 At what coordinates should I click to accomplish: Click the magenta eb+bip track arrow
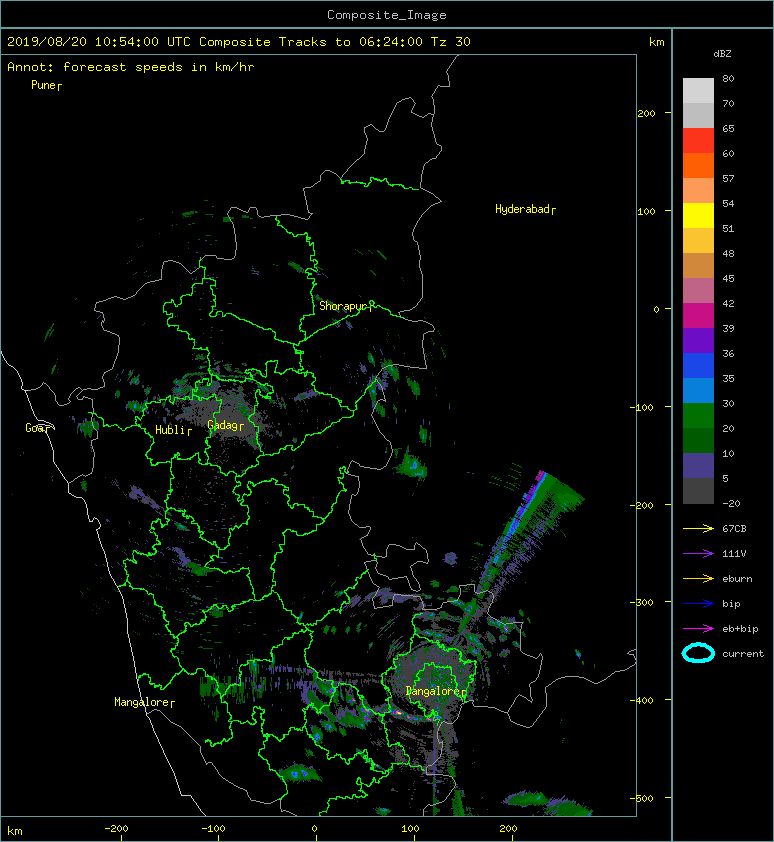pos(698,629)
